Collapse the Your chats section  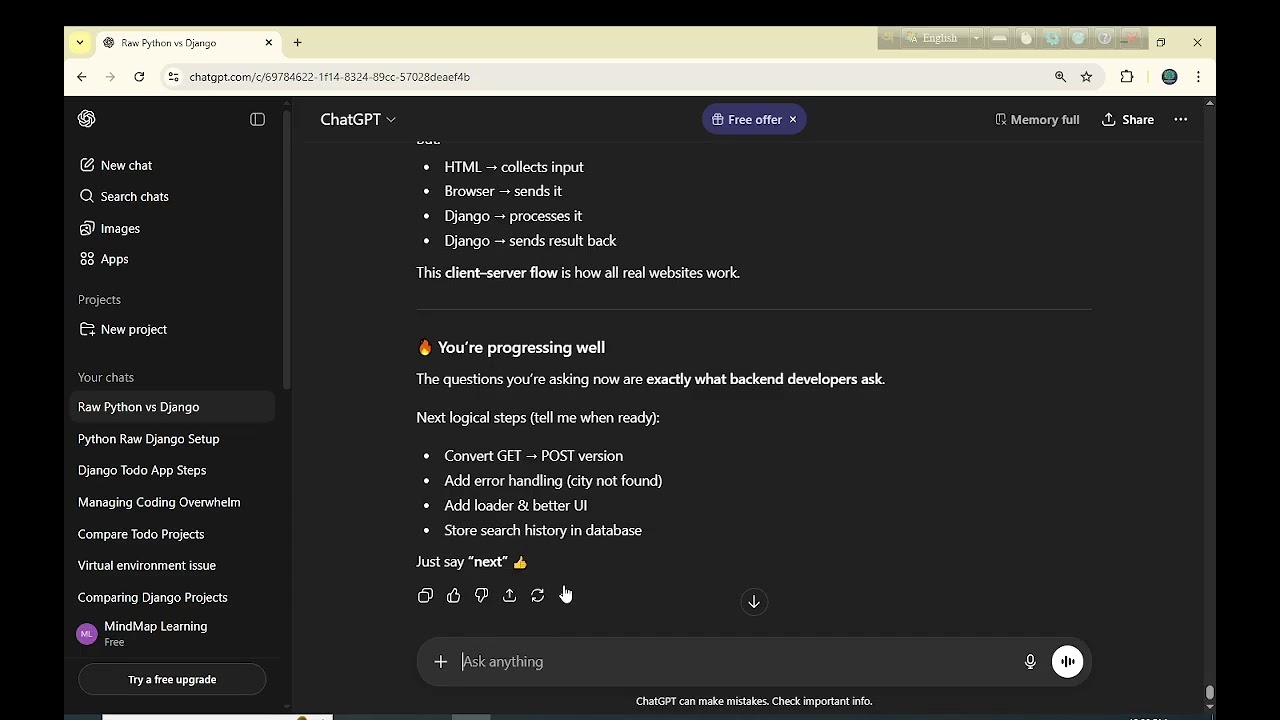pos(106,377)
